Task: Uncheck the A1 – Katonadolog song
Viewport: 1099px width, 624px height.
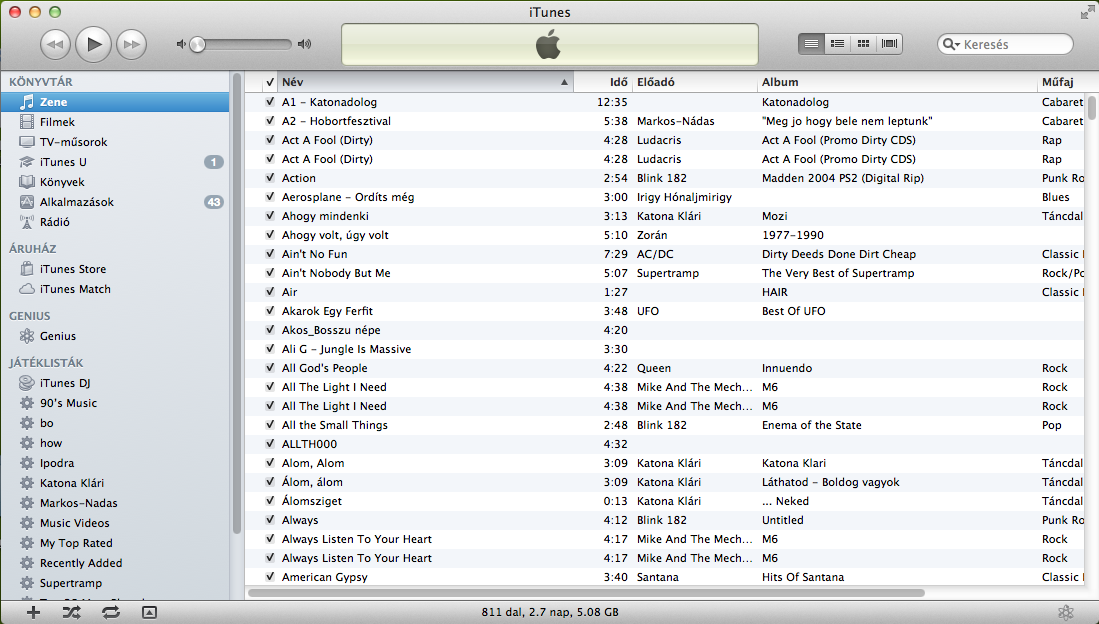Action: (x=270, y=102)
